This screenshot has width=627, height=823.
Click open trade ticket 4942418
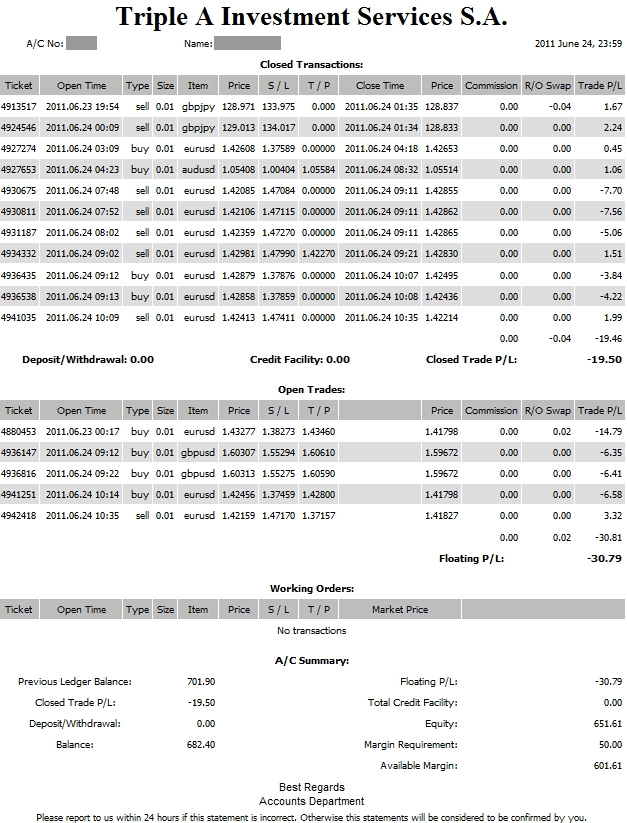[18, 516]
